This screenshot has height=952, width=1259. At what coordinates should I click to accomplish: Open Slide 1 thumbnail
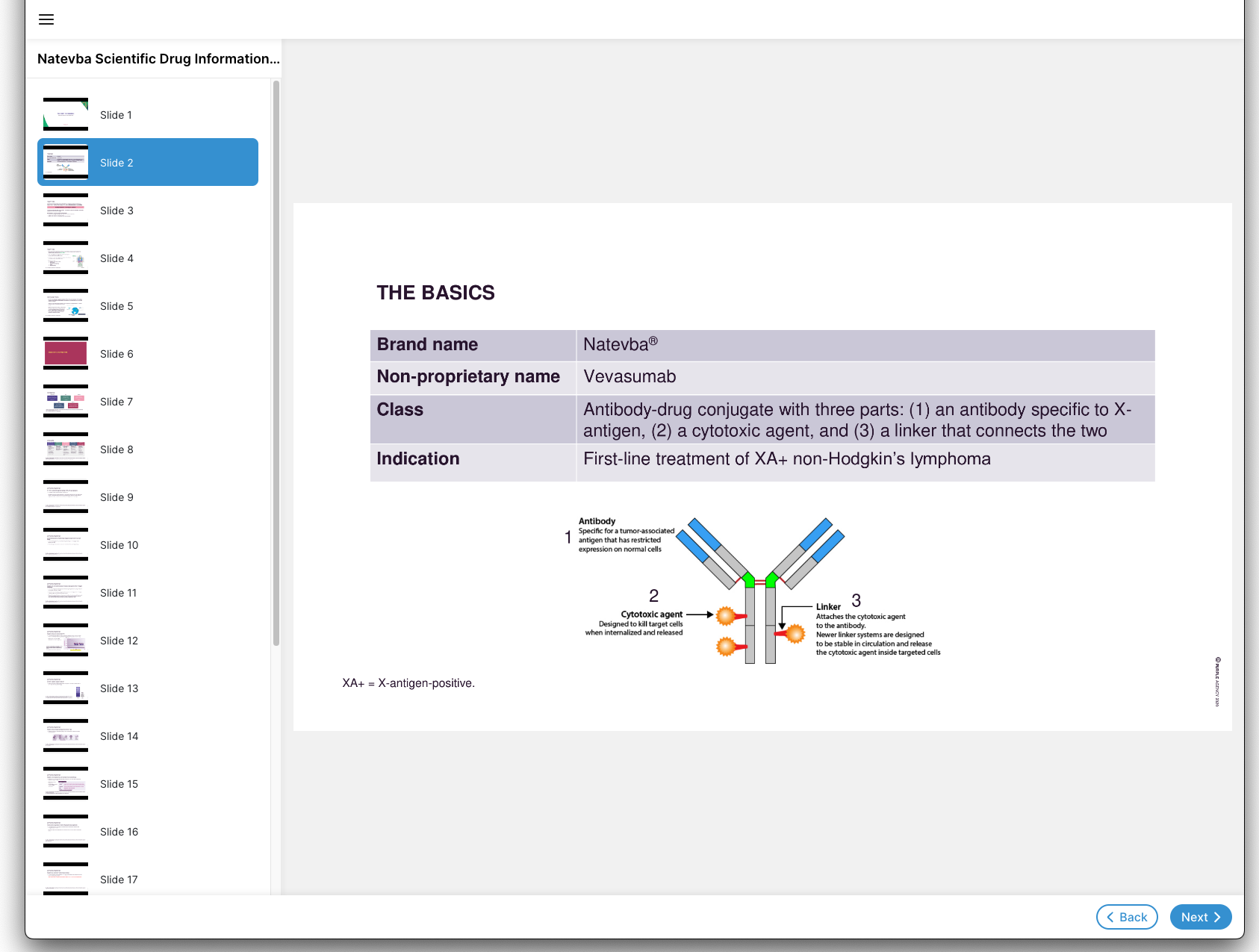point(66,115)
